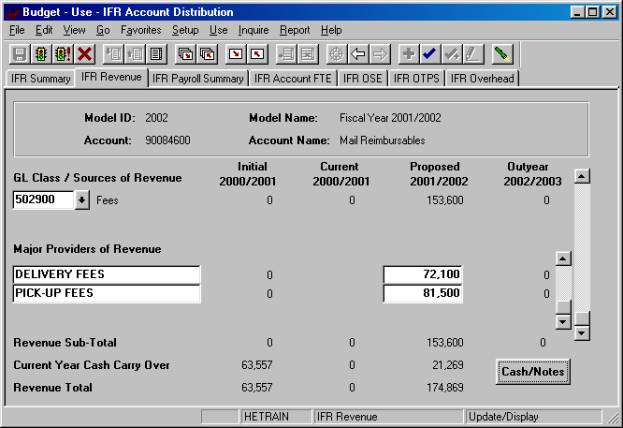623x428 pixels.
Task: Click the traffic light toolbar icon
Action: point(40,53)
